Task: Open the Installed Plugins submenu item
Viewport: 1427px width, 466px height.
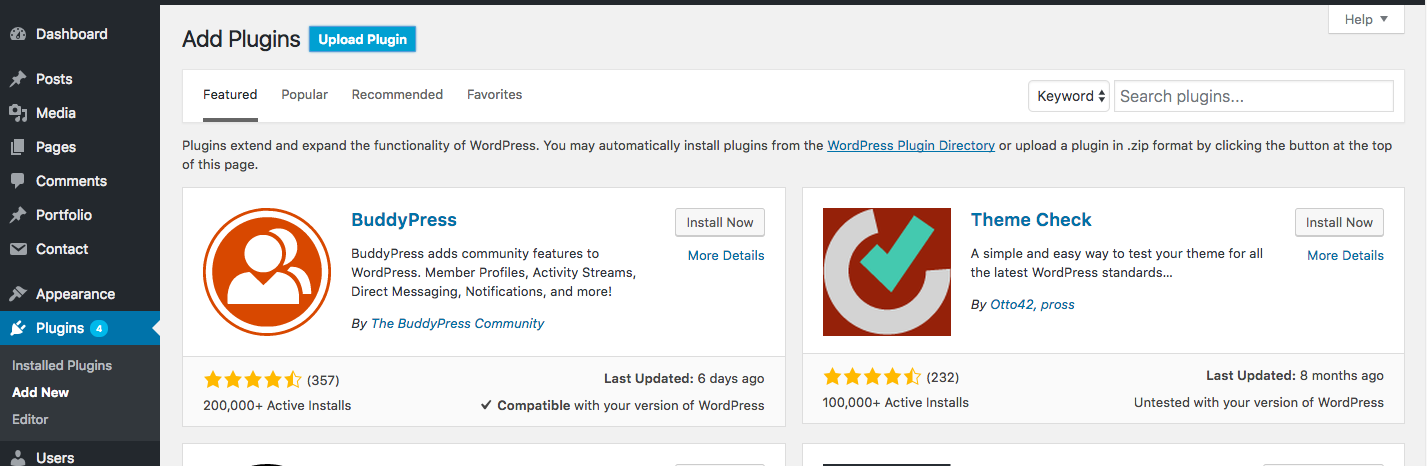Action: [x=62, y=366]
